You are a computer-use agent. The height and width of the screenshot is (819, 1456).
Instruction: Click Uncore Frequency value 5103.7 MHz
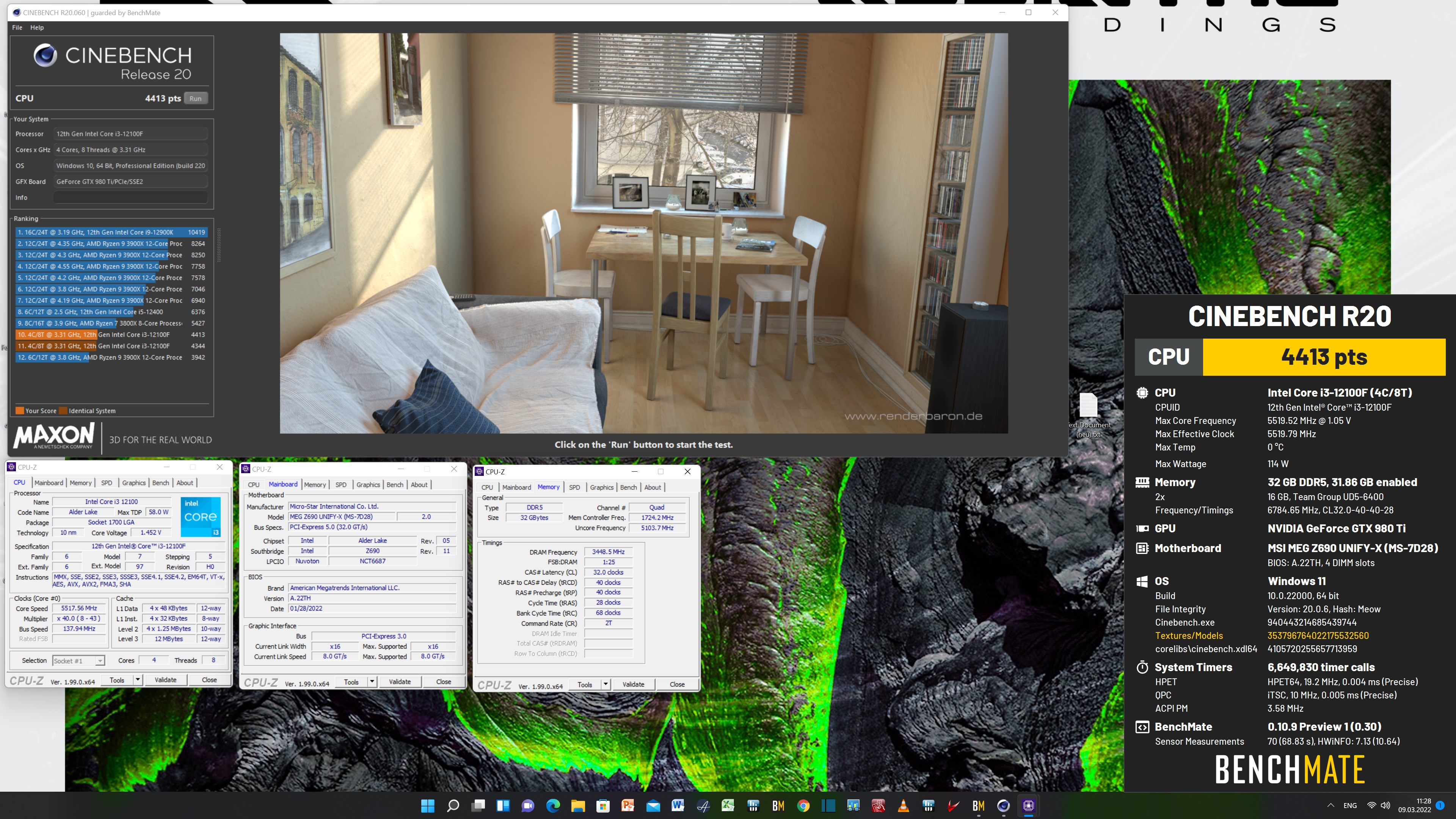pos(657,528)
